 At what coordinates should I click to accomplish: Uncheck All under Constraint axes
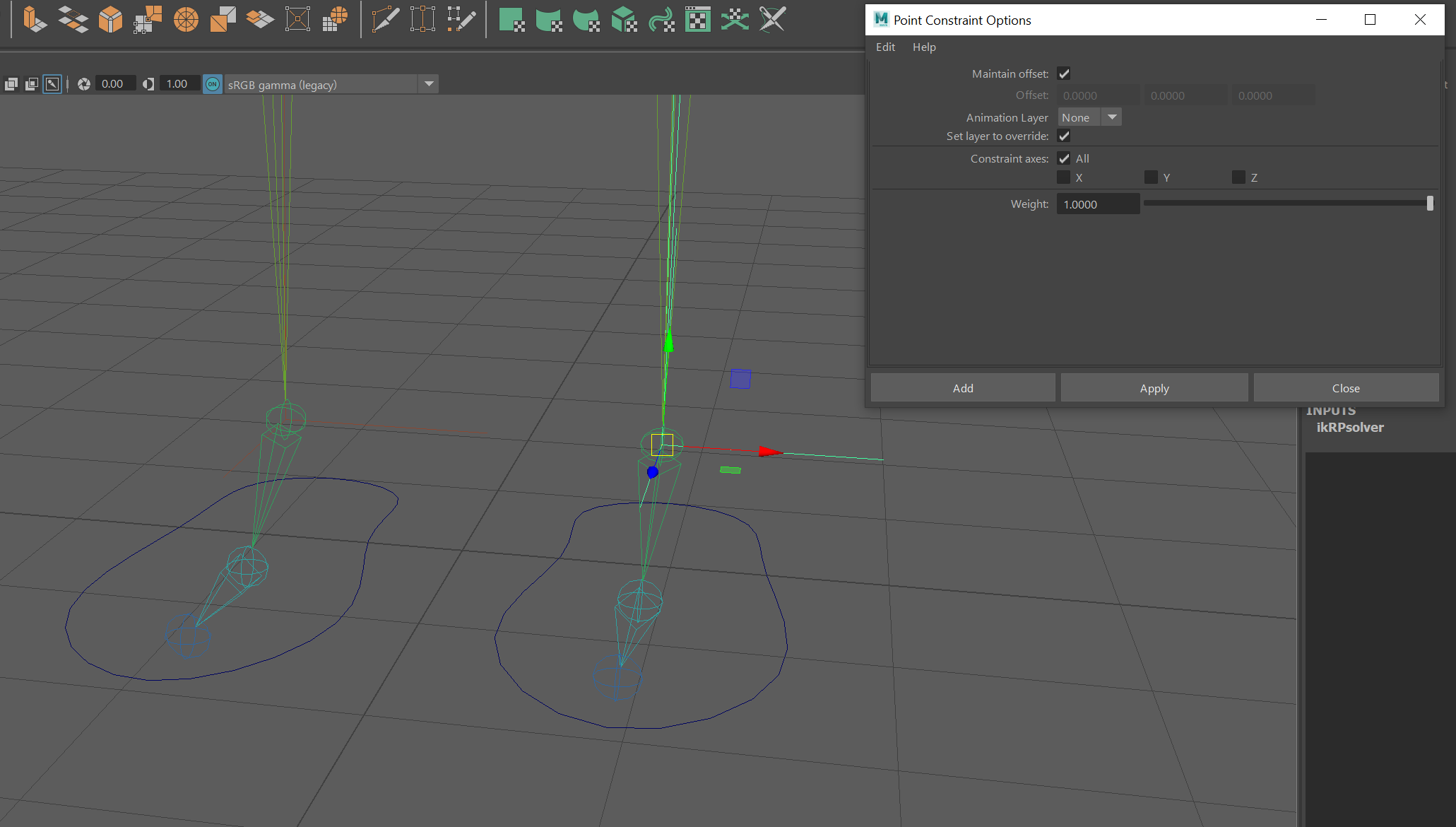(1064, 158)
